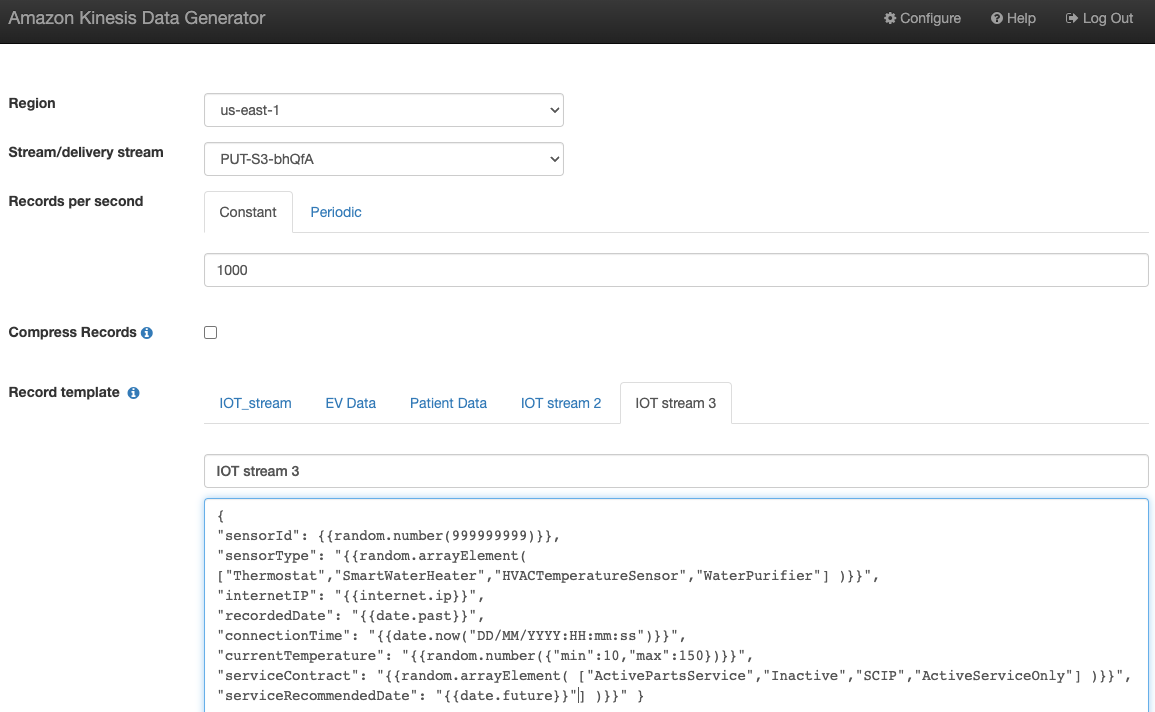Viewport: 1155px width, 712px height.
Task: Select the IOT stream 3 template tab
Action: coord(675,403)
